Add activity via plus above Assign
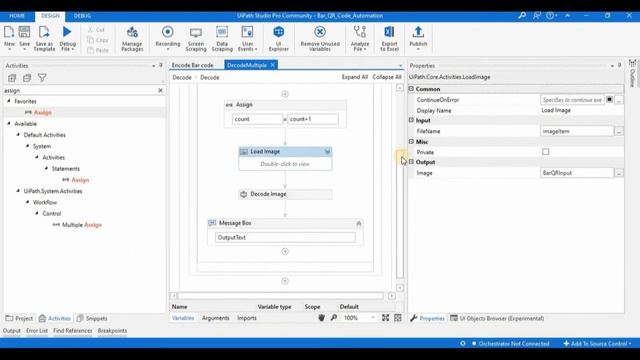 pos(285,94)
